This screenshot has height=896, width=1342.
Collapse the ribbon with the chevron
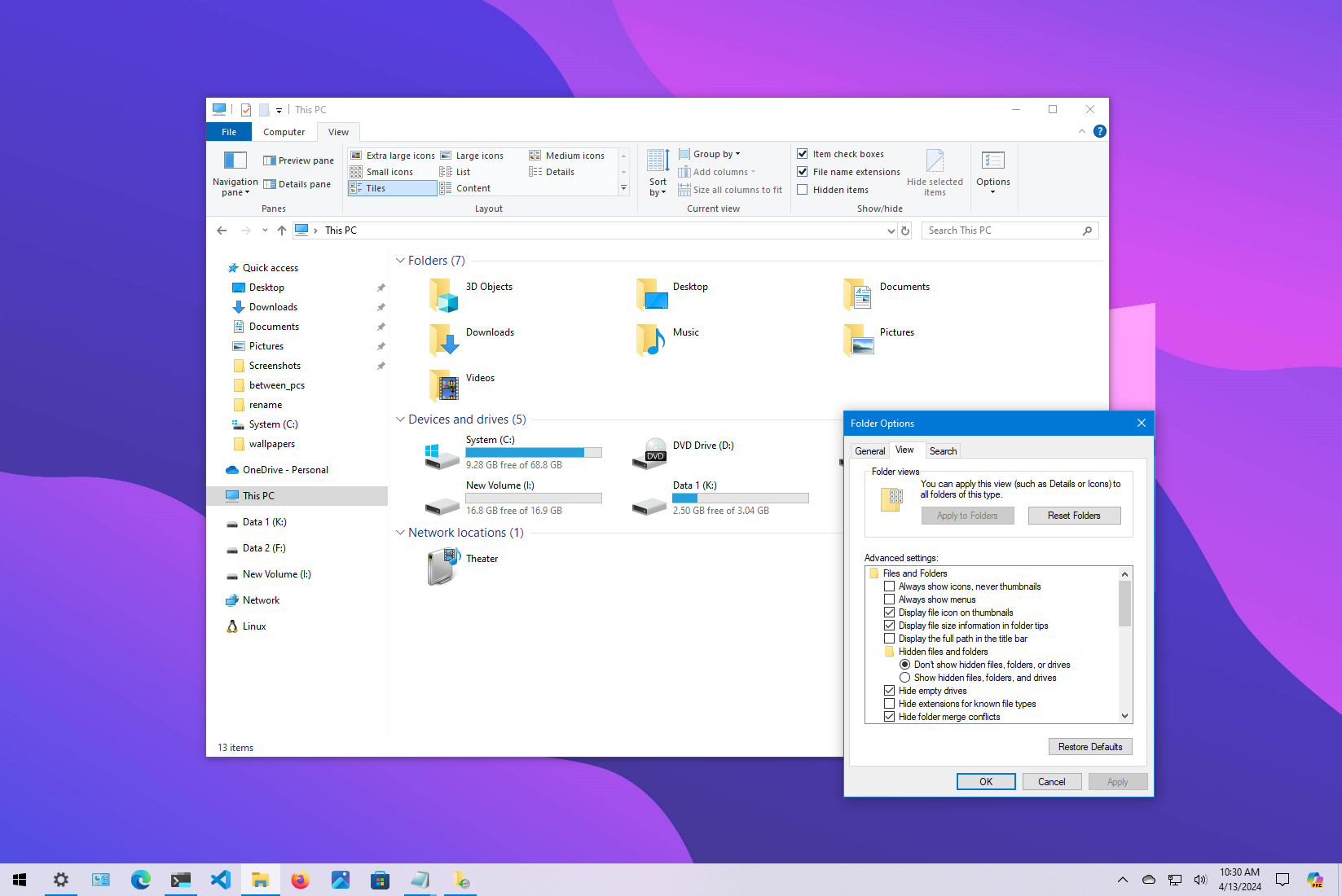(x=1081, y=131)
